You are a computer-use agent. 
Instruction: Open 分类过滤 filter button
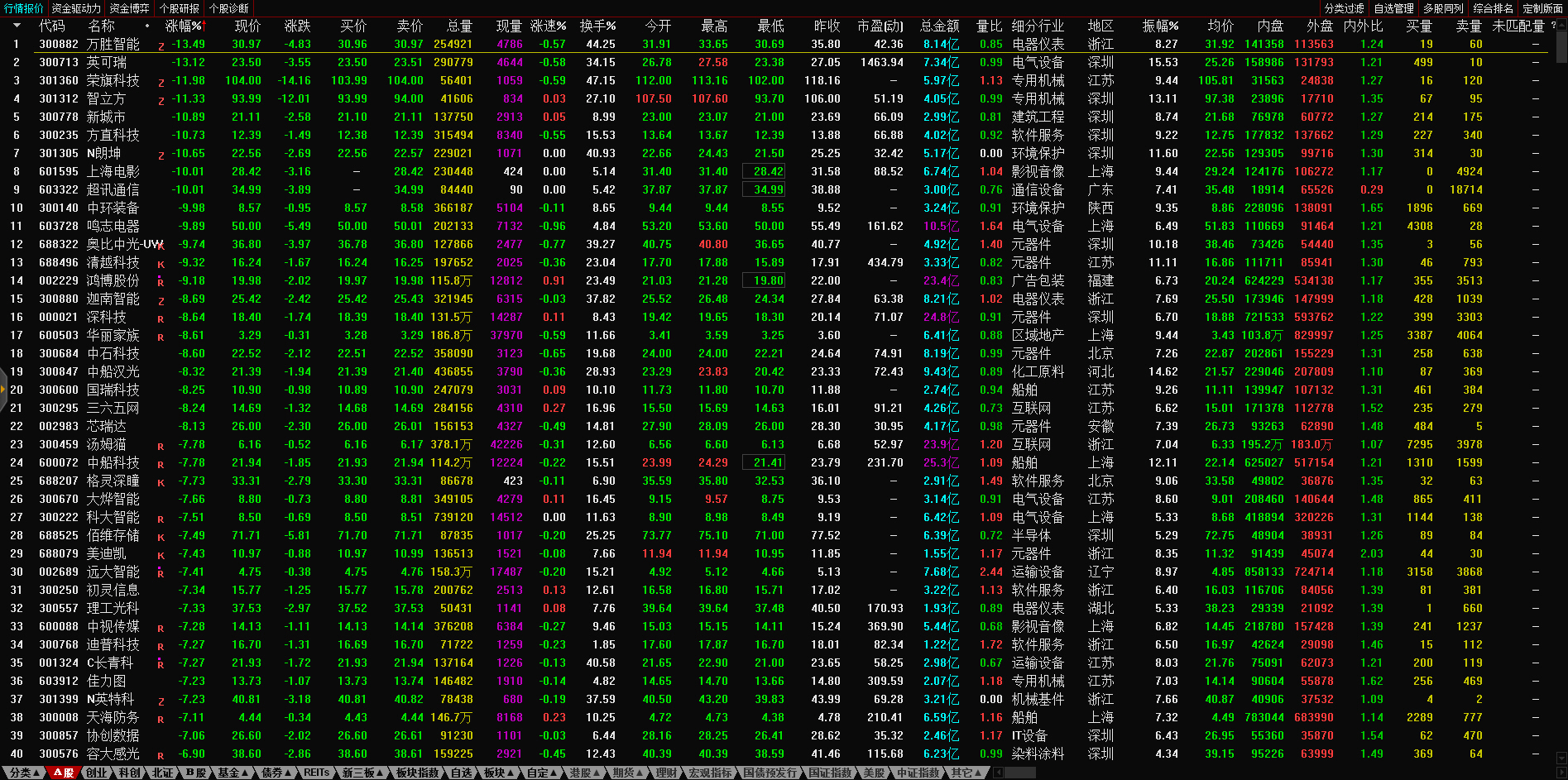(x=1345, y=8)
